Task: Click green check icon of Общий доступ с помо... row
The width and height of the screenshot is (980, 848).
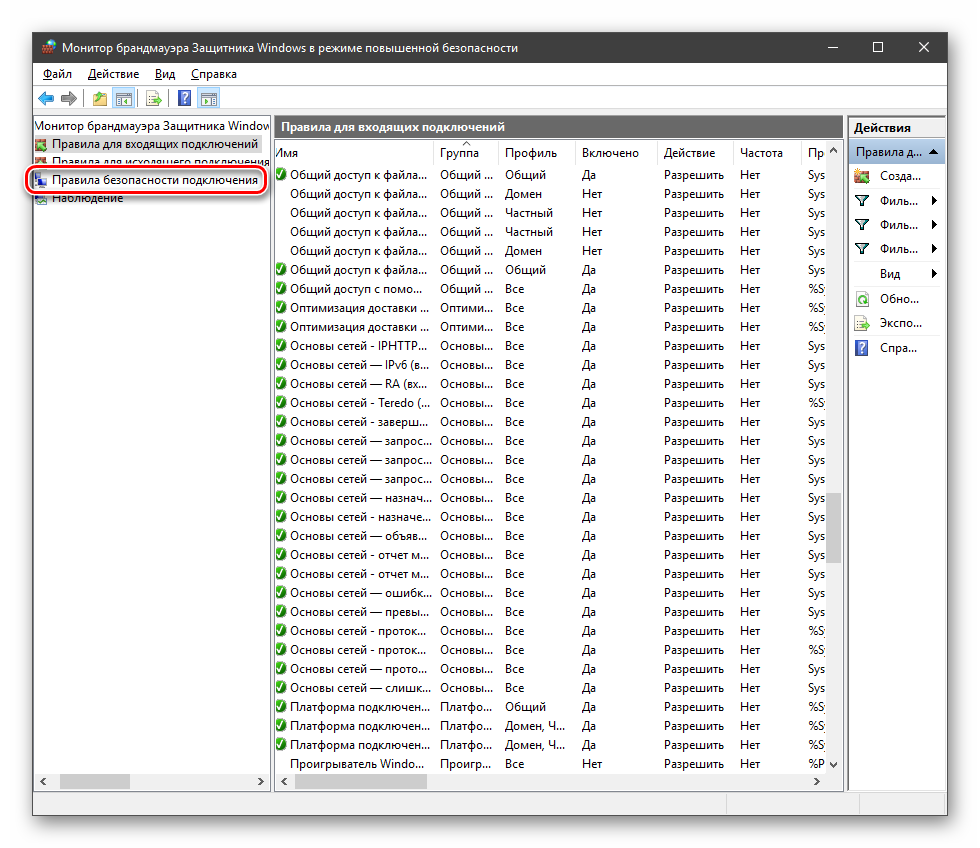Action: [x=281, y=289]
